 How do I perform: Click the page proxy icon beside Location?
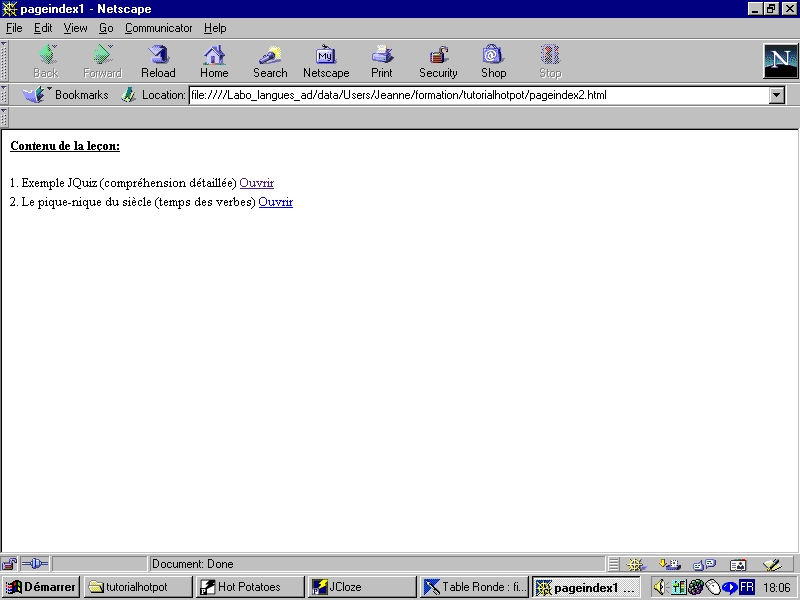tap(129, 95)
